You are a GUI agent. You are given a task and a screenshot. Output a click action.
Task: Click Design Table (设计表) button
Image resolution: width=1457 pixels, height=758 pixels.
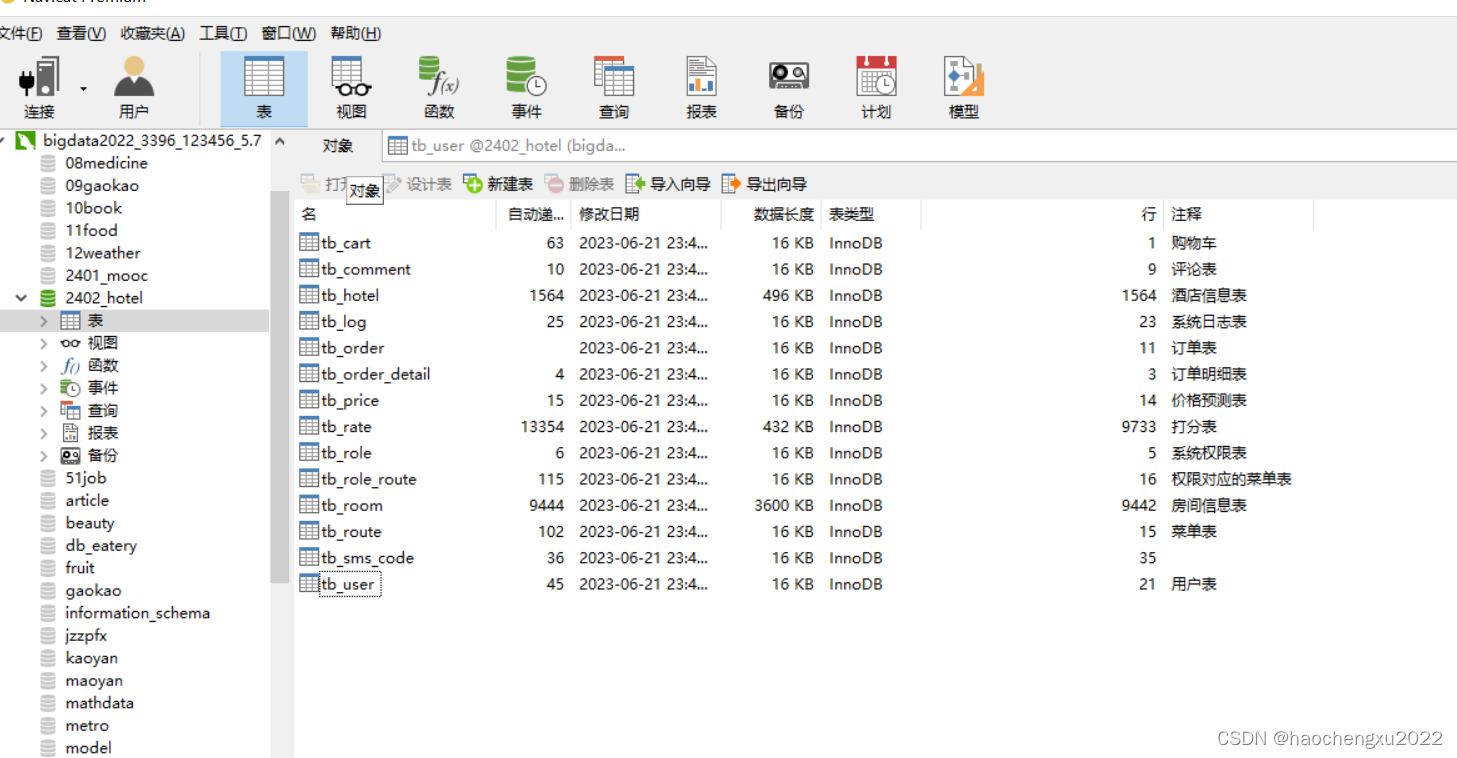tap(418, 184)
